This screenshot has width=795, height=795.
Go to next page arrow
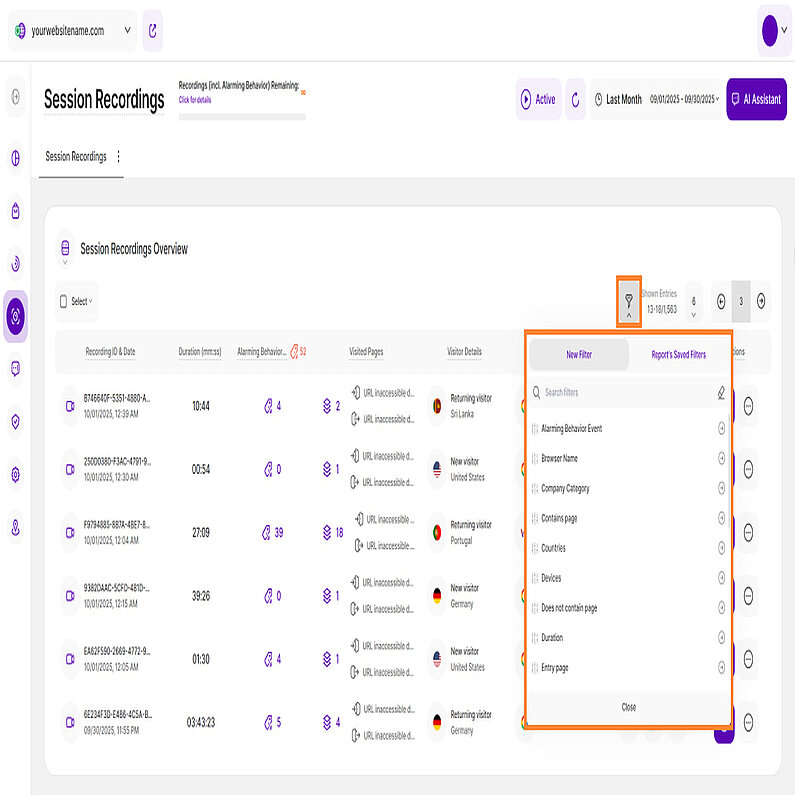pos(761,301)
